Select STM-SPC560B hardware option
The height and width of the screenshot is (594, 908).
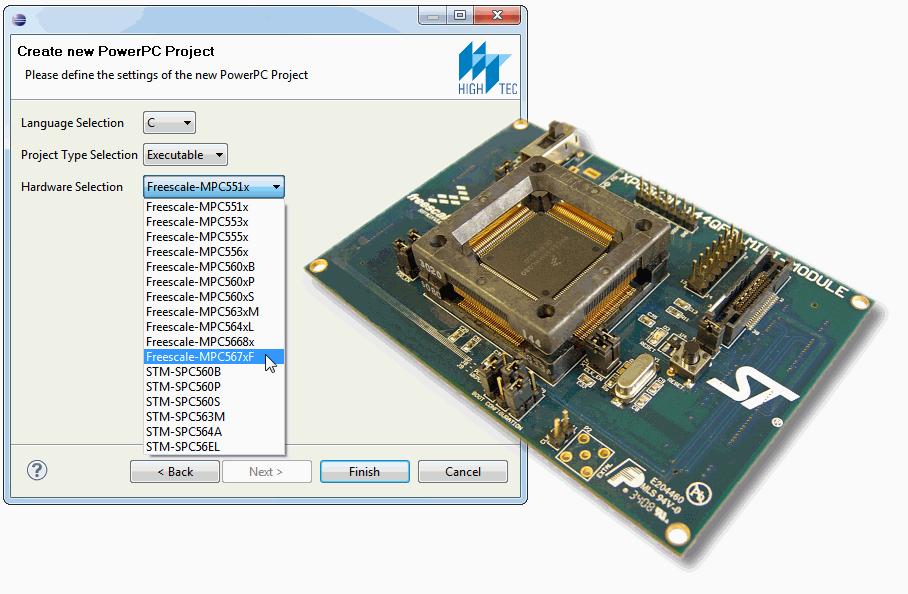point(214,372)
